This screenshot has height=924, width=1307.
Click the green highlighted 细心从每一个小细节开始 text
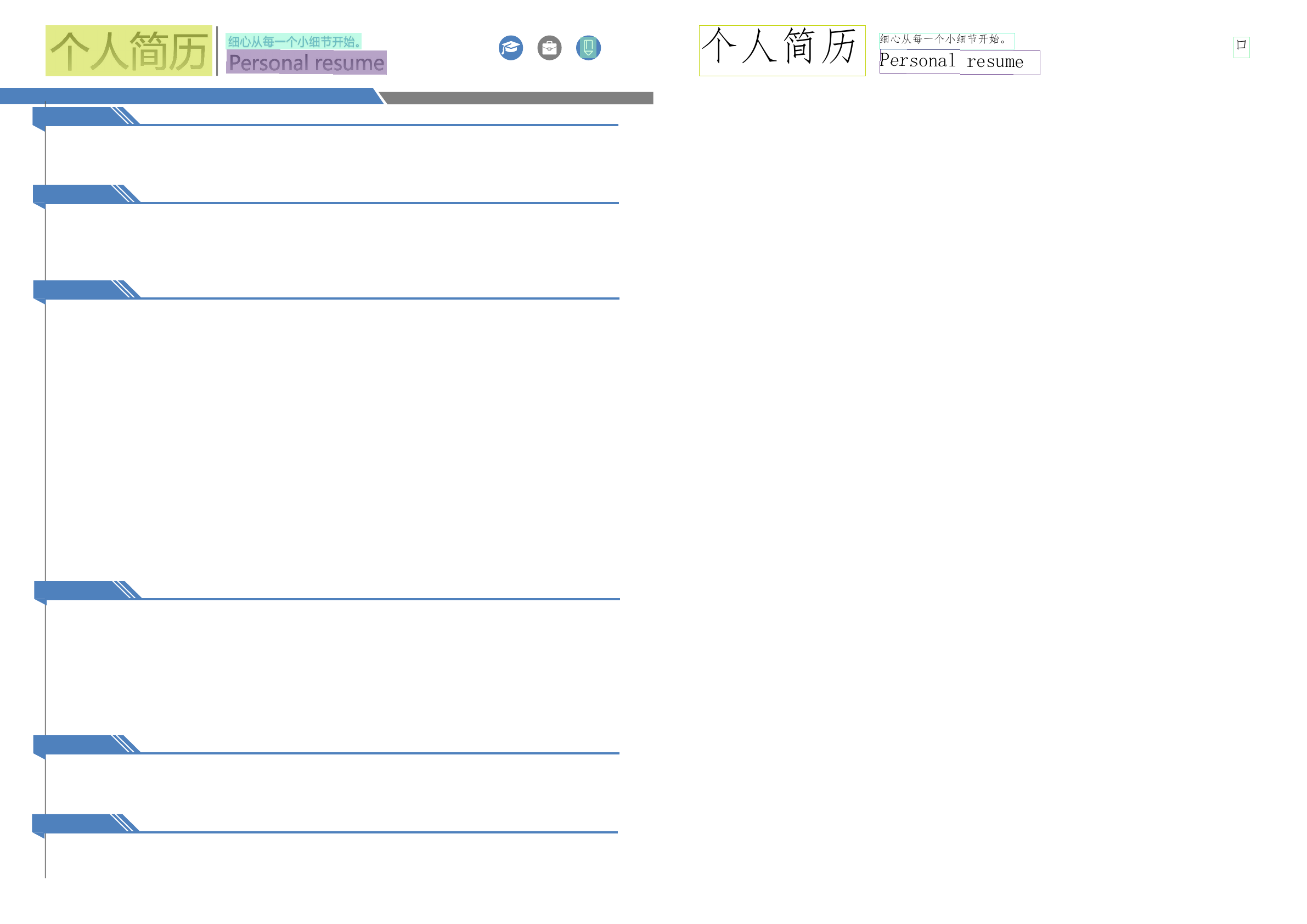(294, 42)
